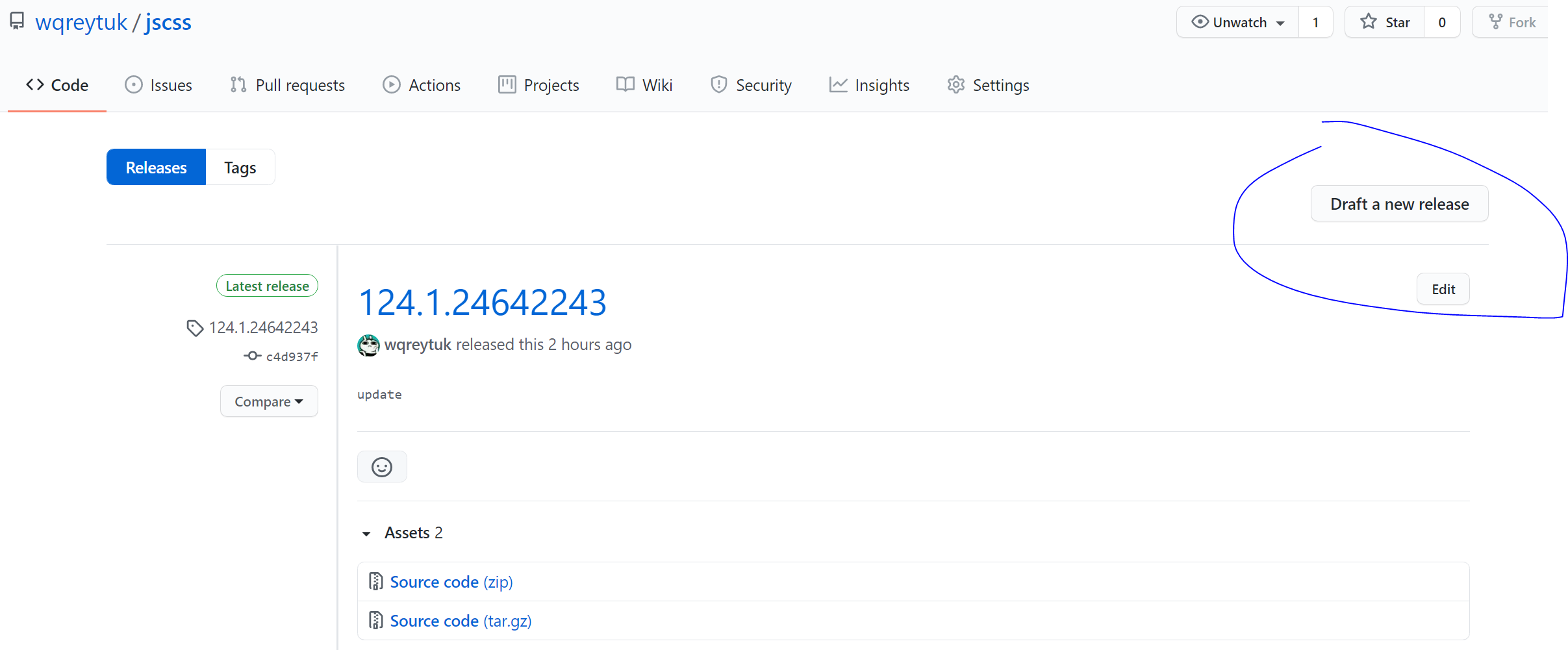Image resolution: width=1568 pixels, height=650 pixels.
Task: Click the archive icon beside Source code (tar.gz)
Action: tap(375, 620)
